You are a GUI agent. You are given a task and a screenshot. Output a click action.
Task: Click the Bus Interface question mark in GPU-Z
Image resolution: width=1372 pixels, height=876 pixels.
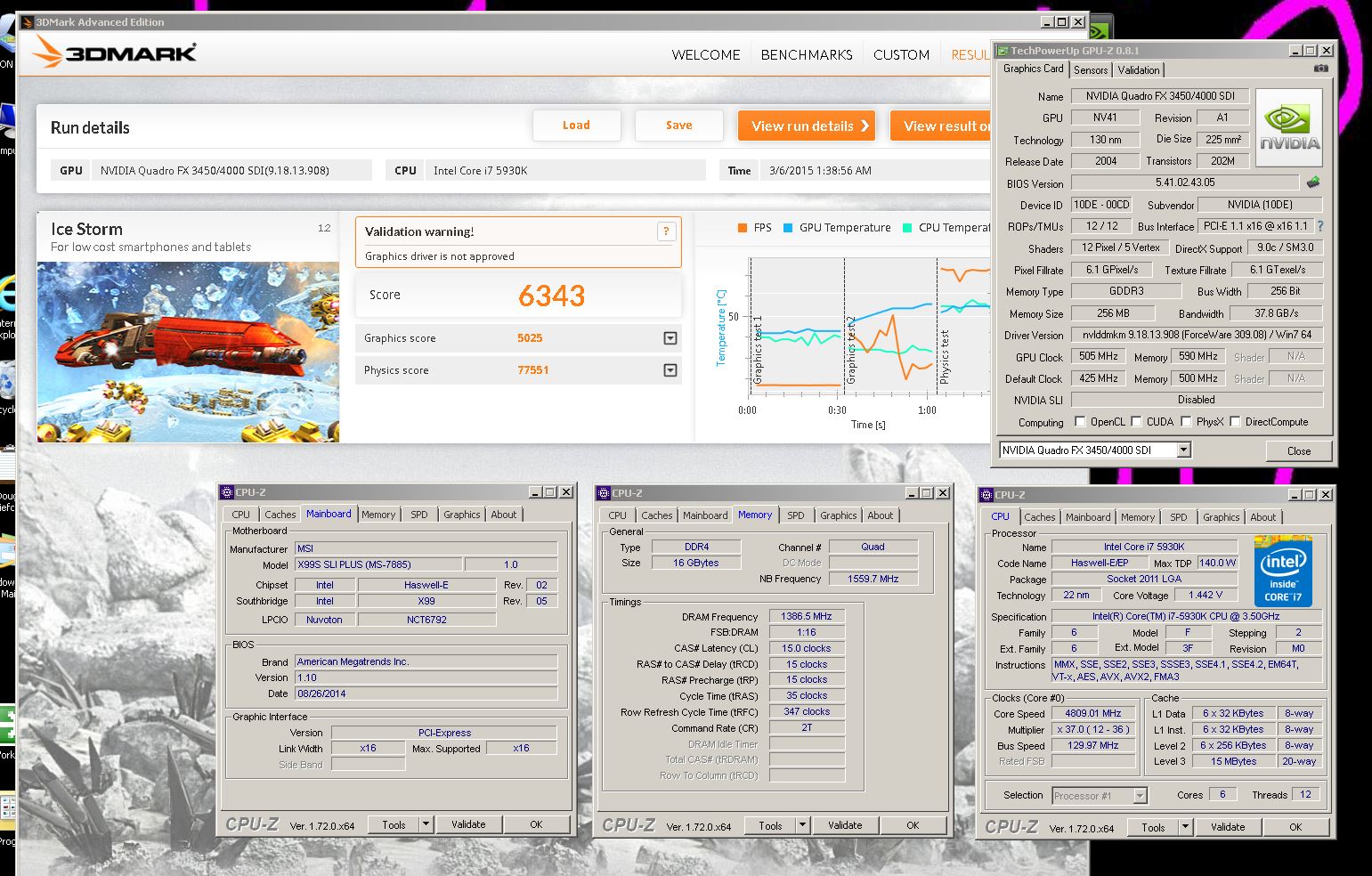(1319, 226)
